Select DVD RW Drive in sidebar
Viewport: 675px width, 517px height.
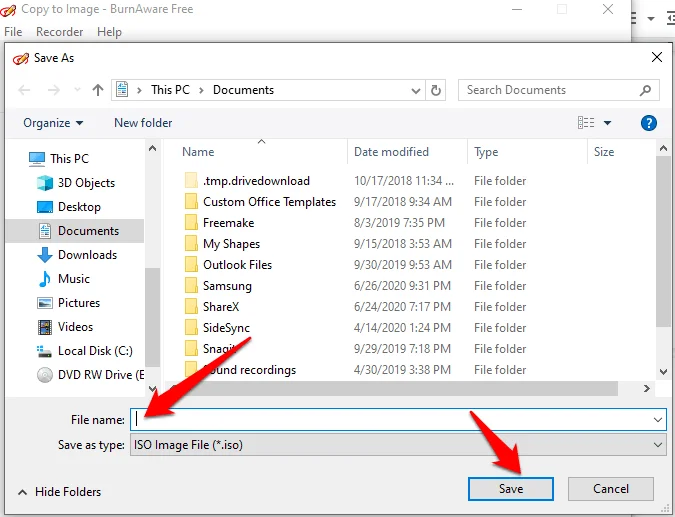(x=101, y=375)
